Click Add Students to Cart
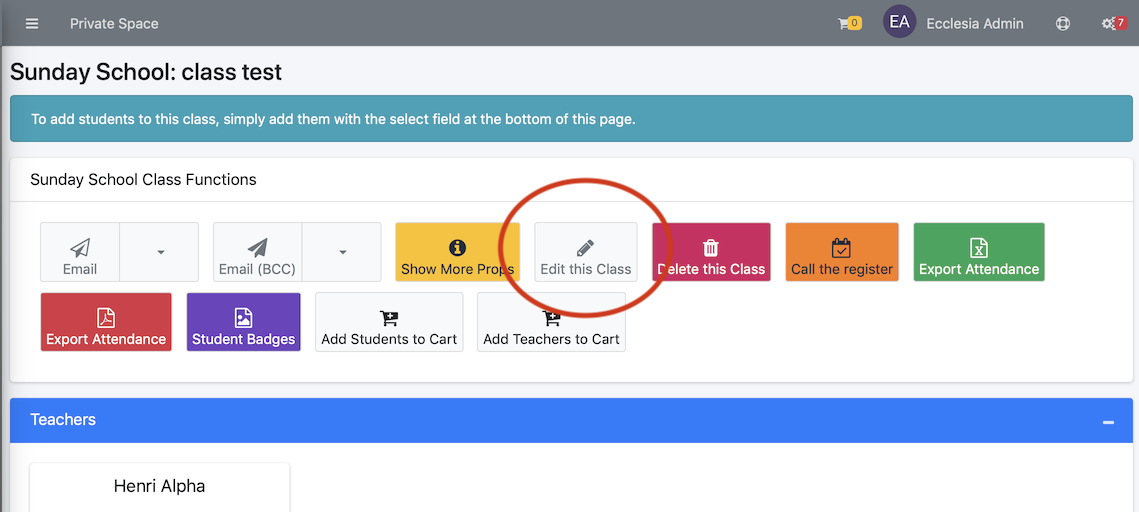The width and height of the screenshot is (1139, 512). click(x=389, y=322)
